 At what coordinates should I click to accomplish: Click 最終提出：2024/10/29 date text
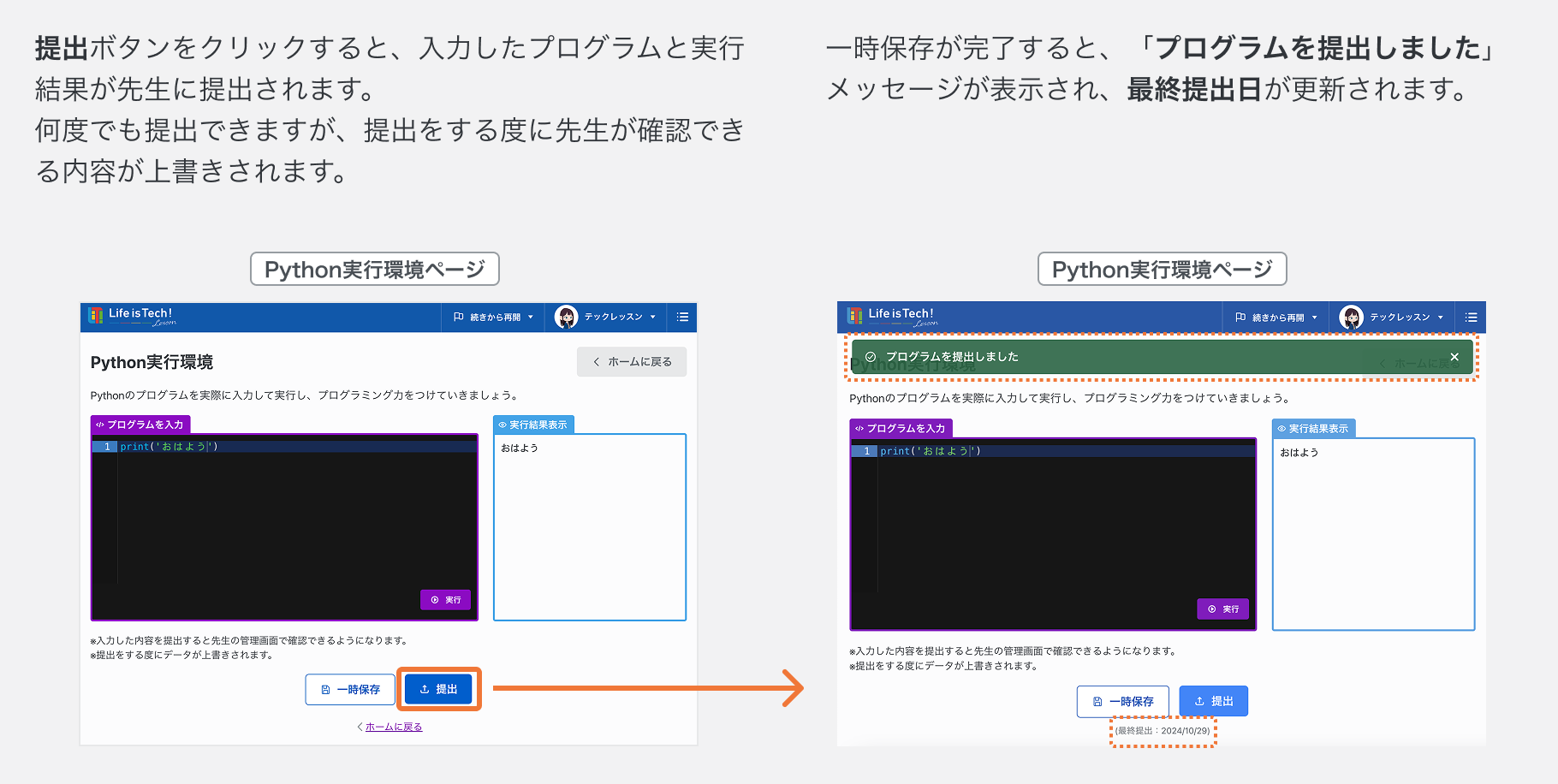(1163, 731)
